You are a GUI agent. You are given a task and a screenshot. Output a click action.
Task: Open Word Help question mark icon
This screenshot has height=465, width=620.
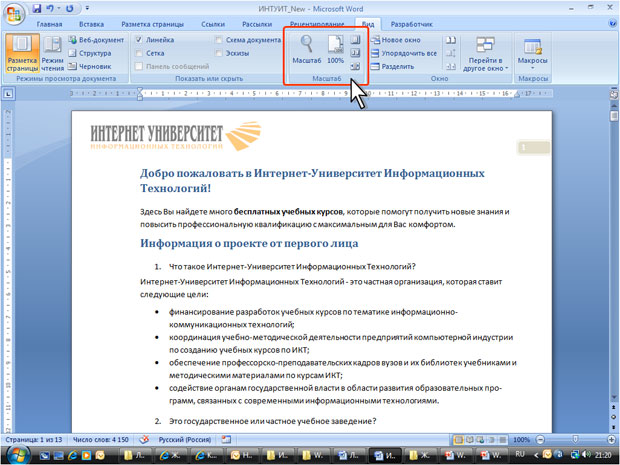pyautogui.click(x=612, y=24)
